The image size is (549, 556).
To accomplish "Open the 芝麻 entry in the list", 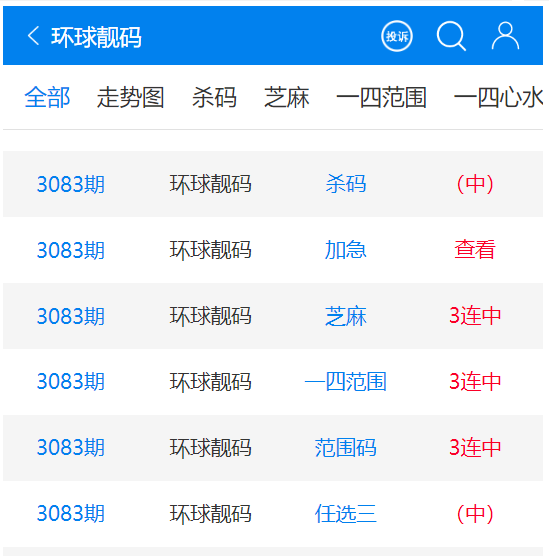I will tap(346, 316).
